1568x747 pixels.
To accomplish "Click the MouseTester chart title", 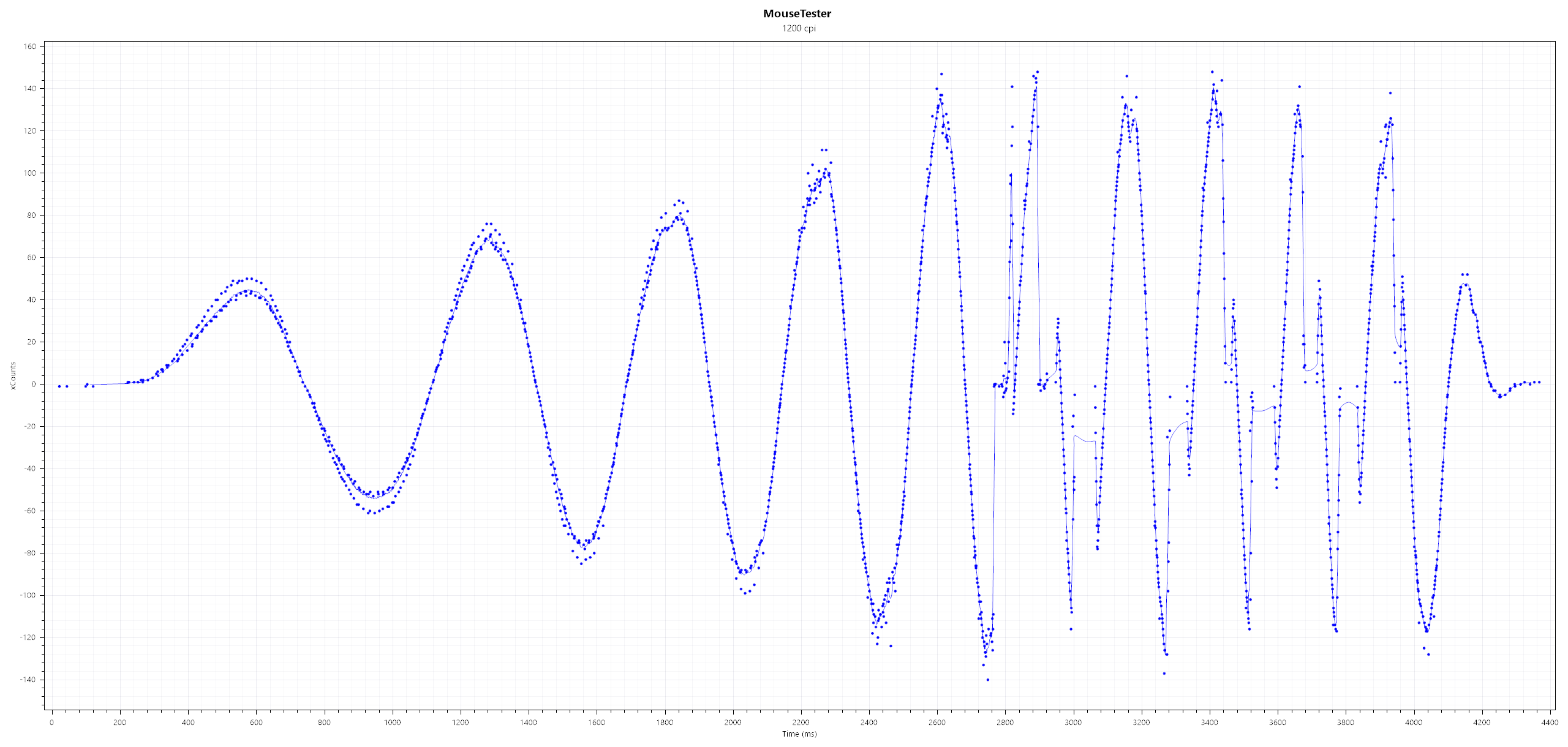I will click(797, 13).
